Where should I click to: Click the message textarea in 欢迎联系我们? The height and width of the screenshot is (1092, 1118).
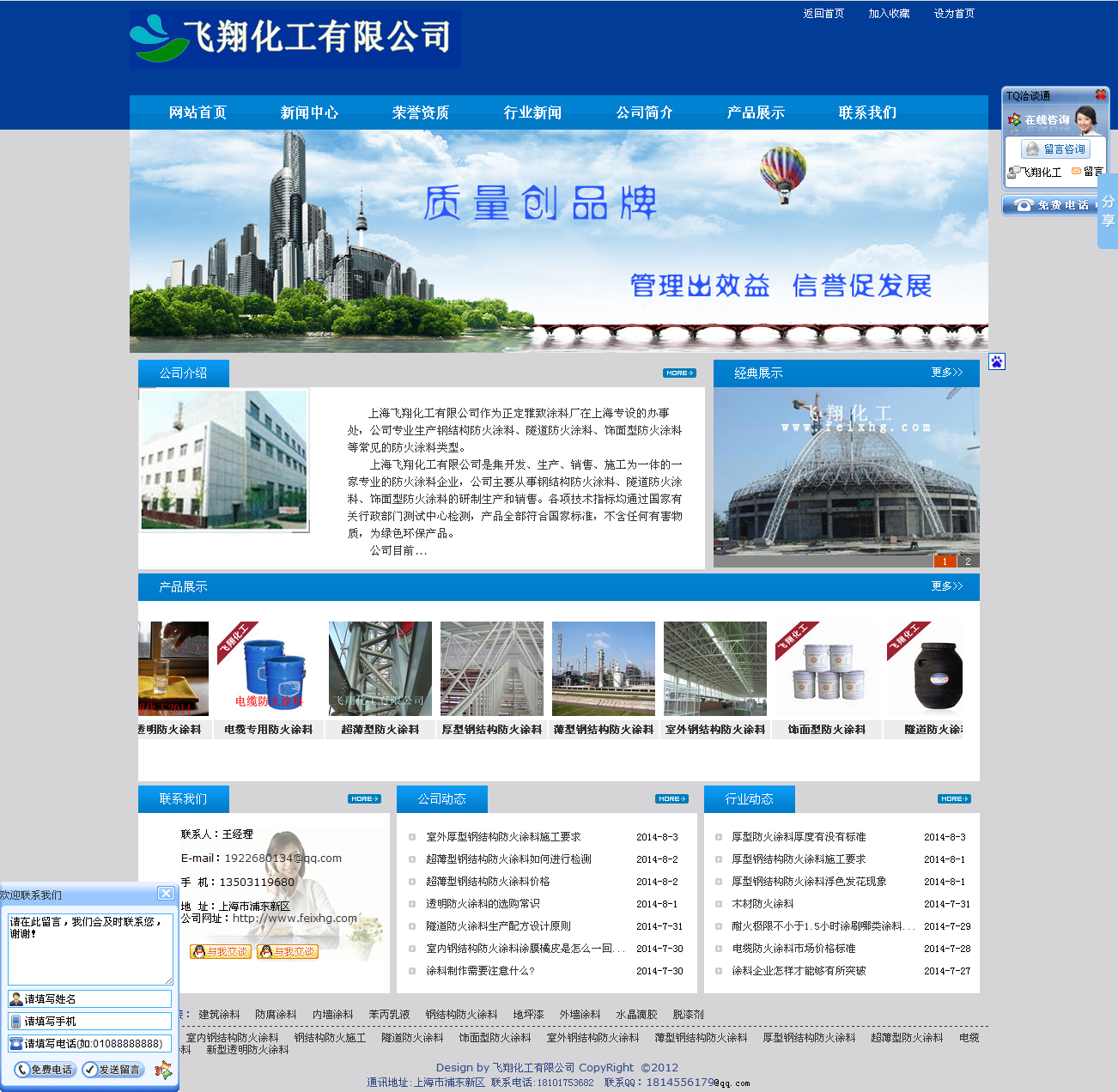(90, 949)
